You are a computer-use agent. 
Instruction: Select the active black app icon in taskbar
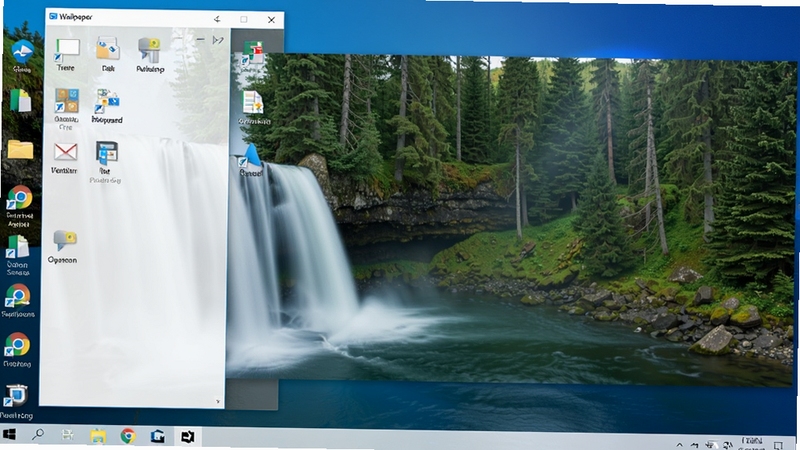[188, 437]
